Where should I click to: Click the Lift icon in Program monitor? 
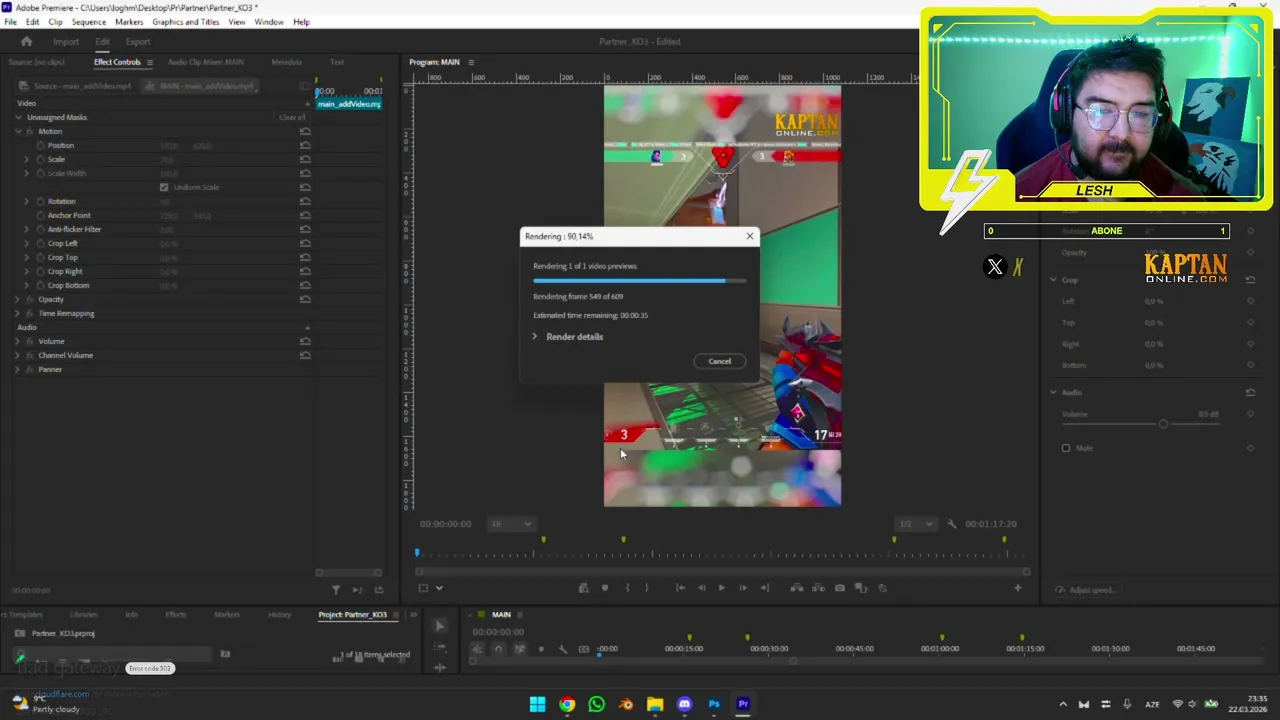tap(797, 588)
